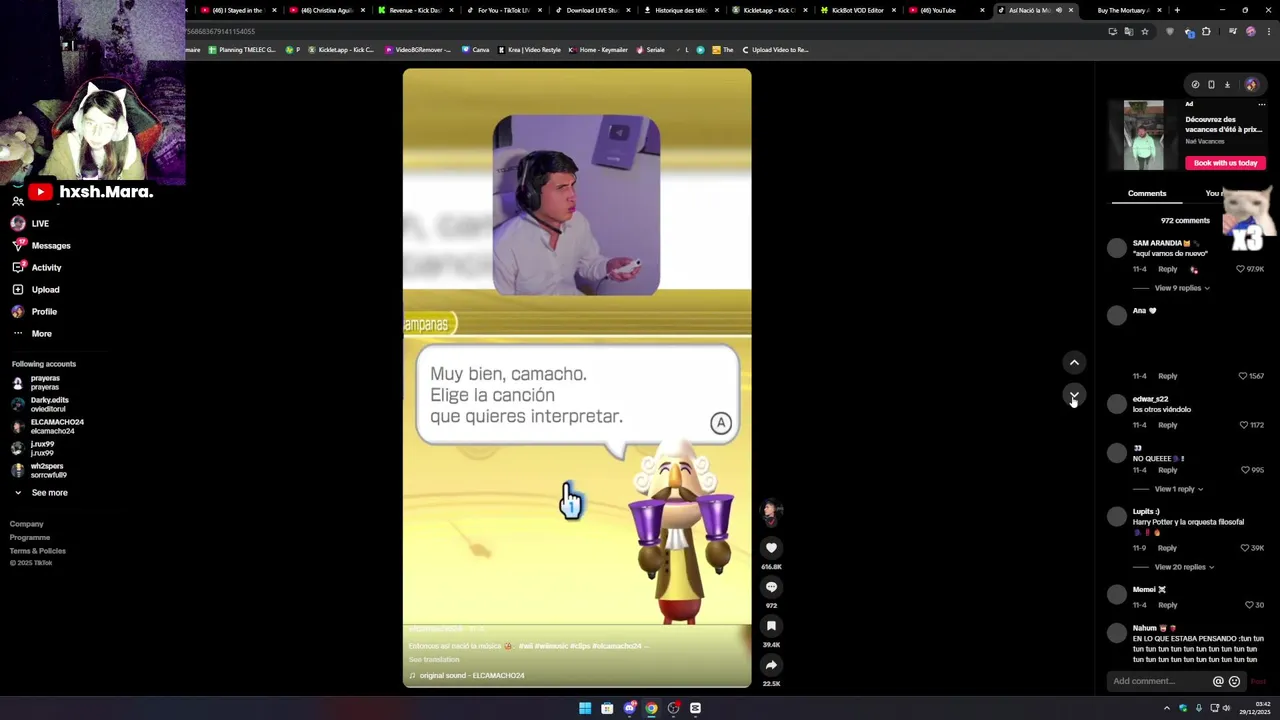This screenshot has height=720, width=1280.
Task: Open the Planning TMELEC bookmark
Action: point(241,49)
